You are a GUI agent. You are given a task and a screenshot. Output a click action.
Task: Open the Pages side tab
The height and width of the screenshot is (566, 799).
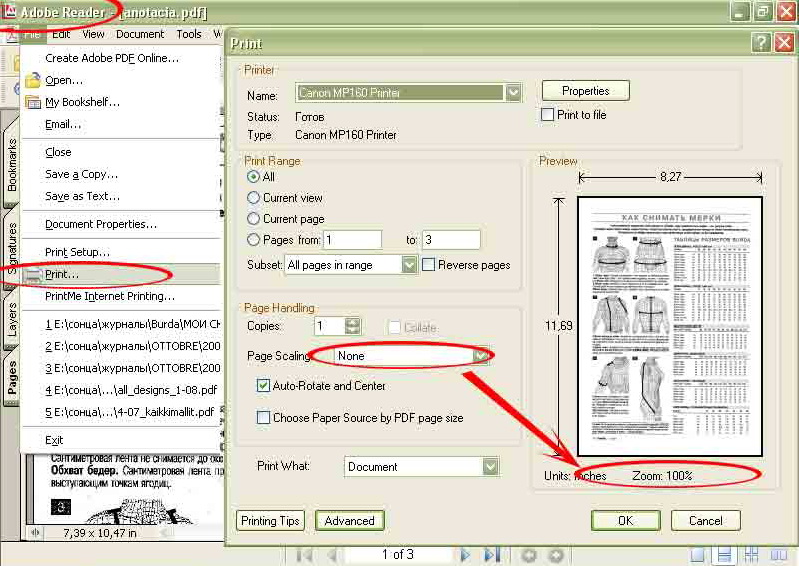[x=11, y=378]
